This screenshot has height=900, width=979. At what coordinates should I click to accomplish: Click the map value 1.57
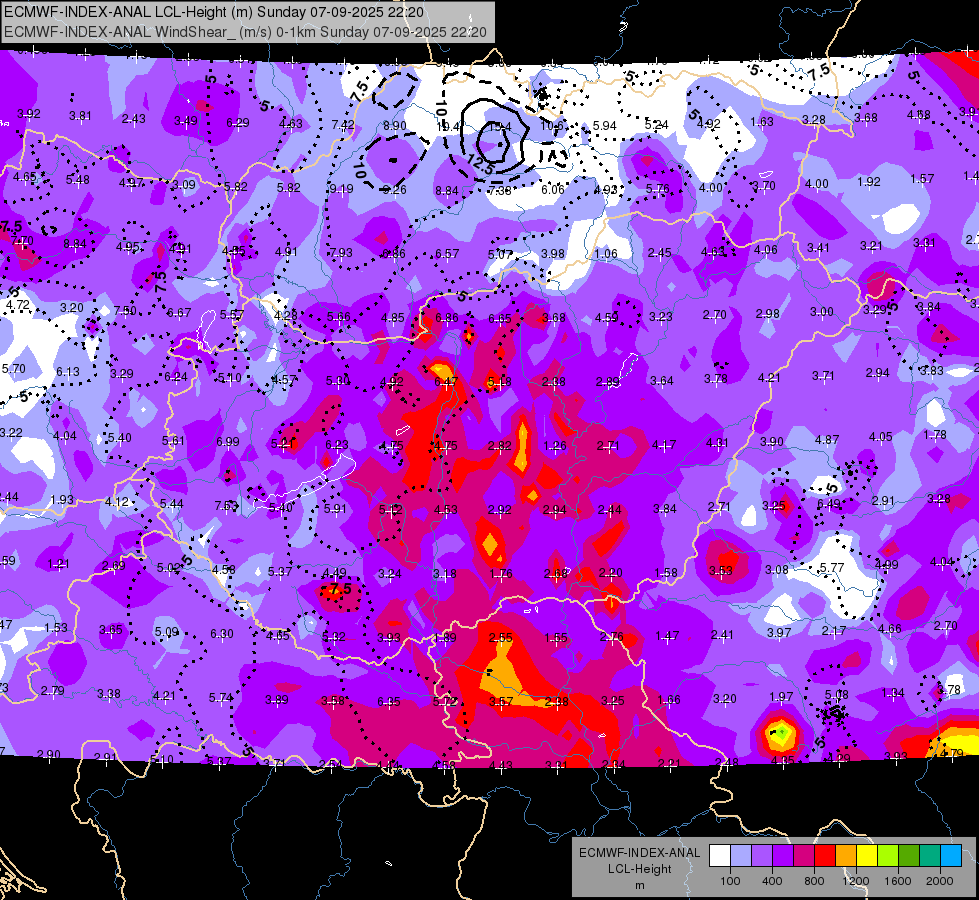coord(922,179)
